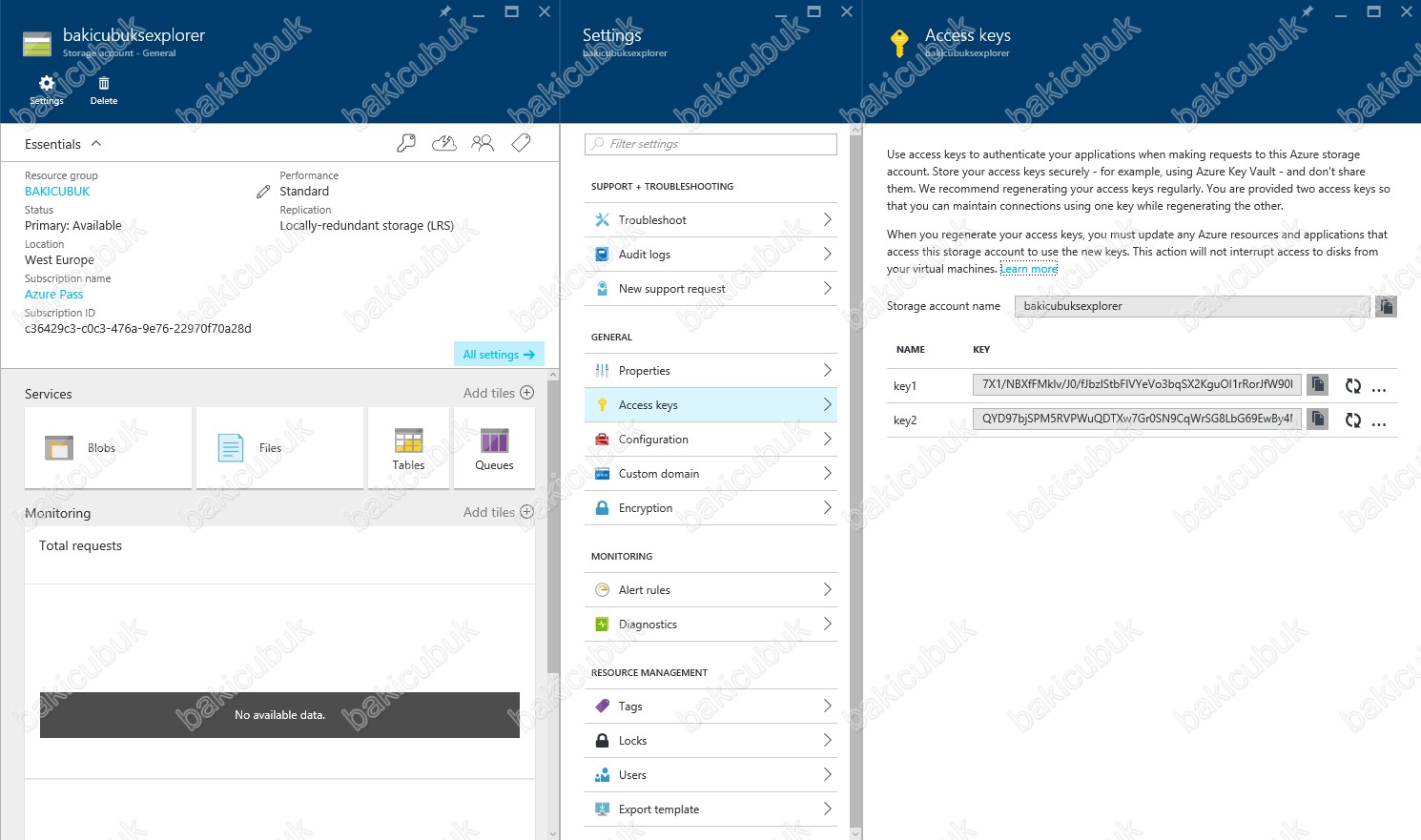
Task: Open the Blobs service tile
Action: click(x=109, y=448)
